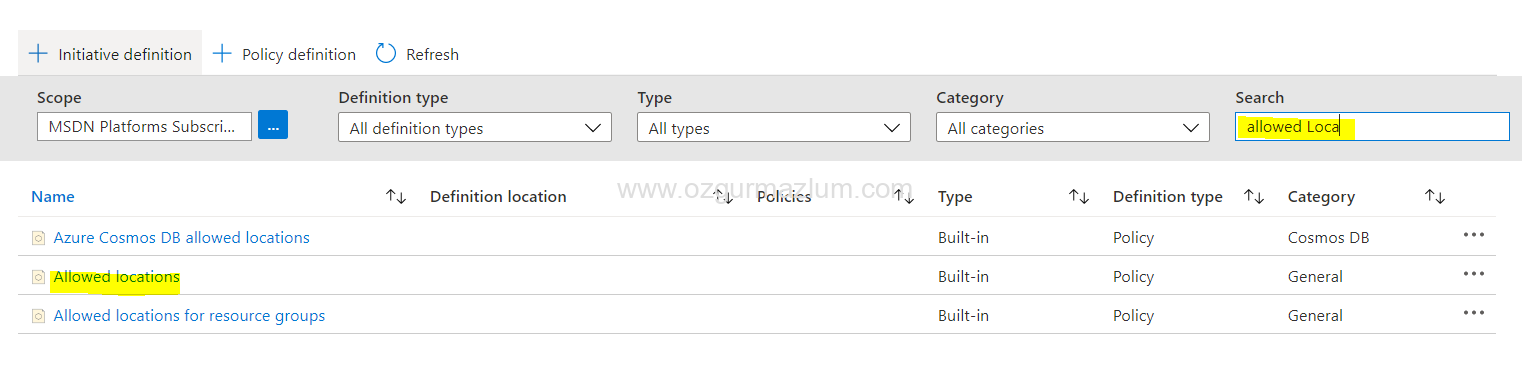The image size is (1522, 366).
Task: Sort by Type column arrows
Action: click(x=1079, y=197)
